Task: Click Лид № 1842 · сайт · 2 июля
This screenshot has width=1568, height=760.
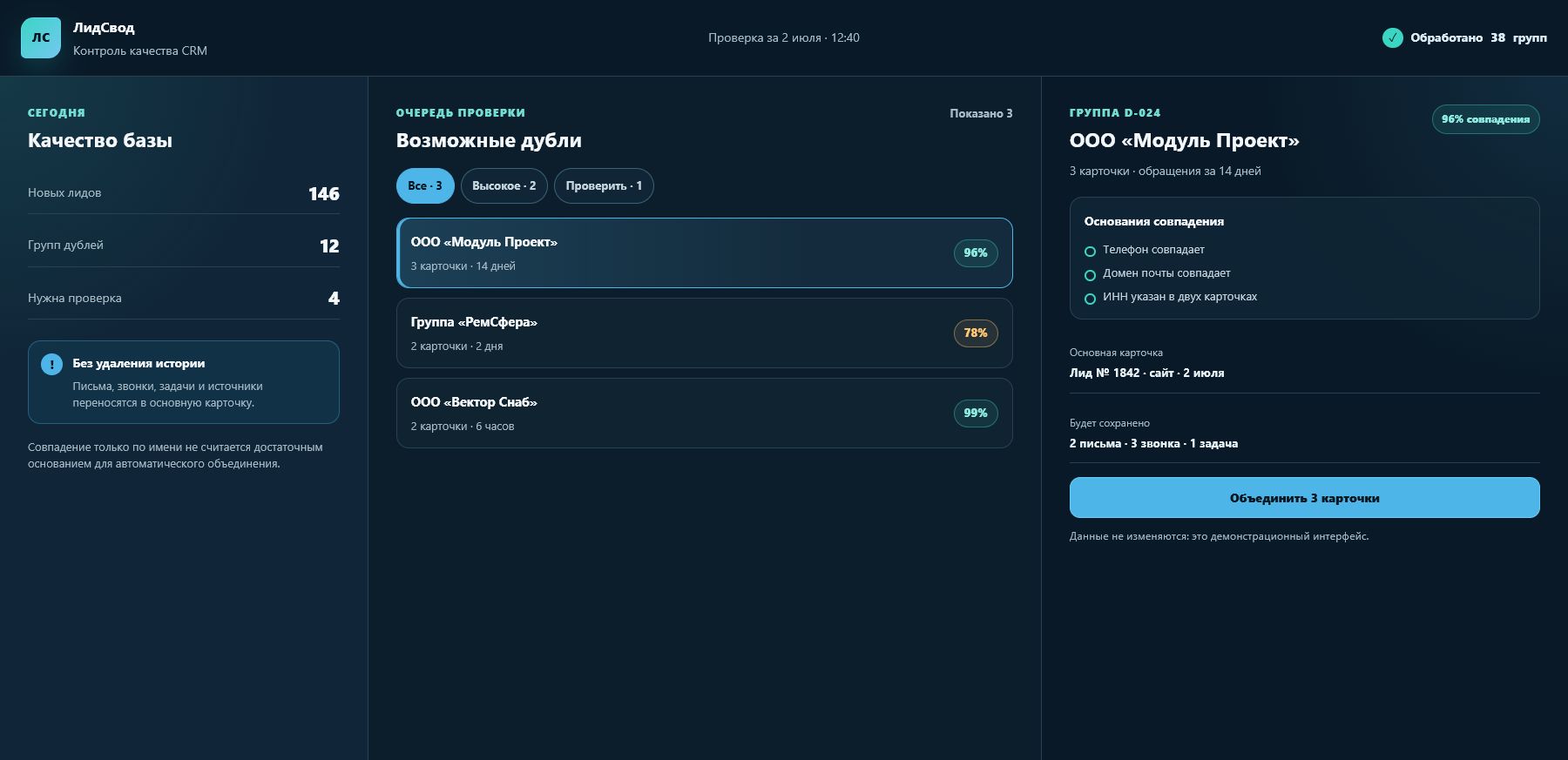Action: (1146, 373)
